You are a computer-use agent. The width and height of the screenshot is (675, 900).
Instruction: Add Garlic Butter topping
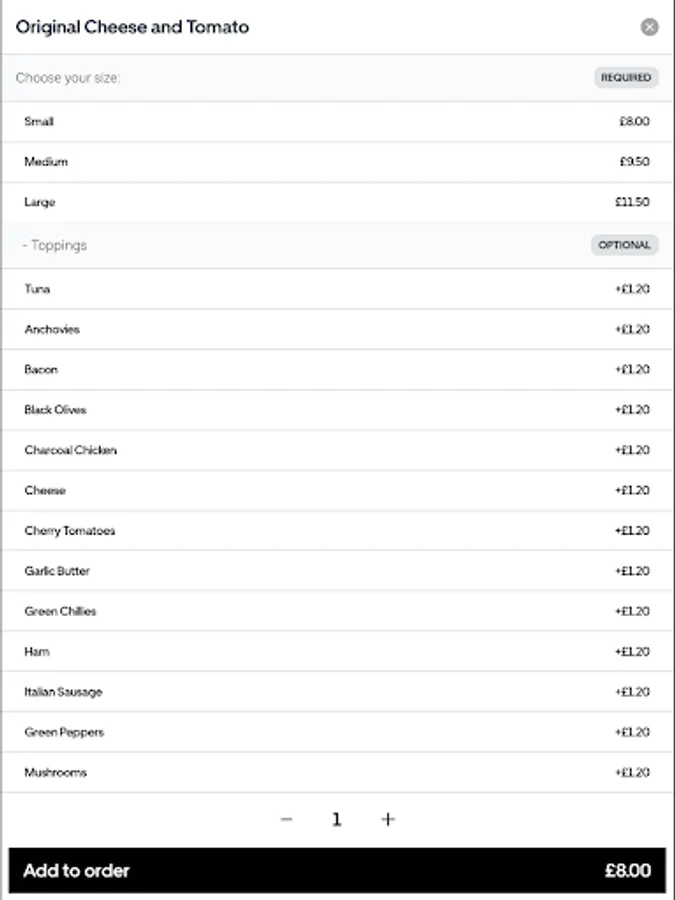337,571
